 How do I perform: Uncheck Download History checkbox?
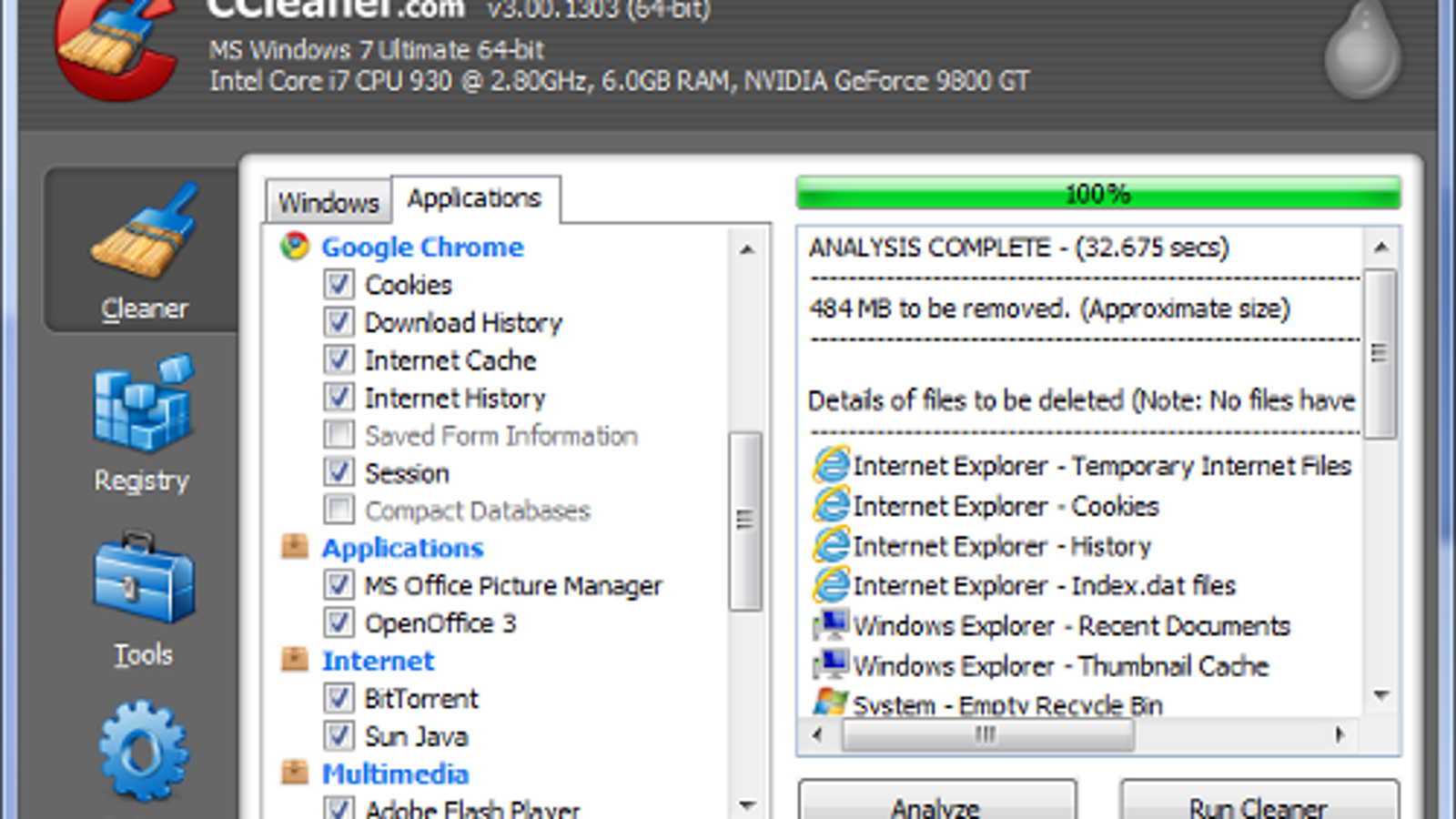tap(339, 321)
